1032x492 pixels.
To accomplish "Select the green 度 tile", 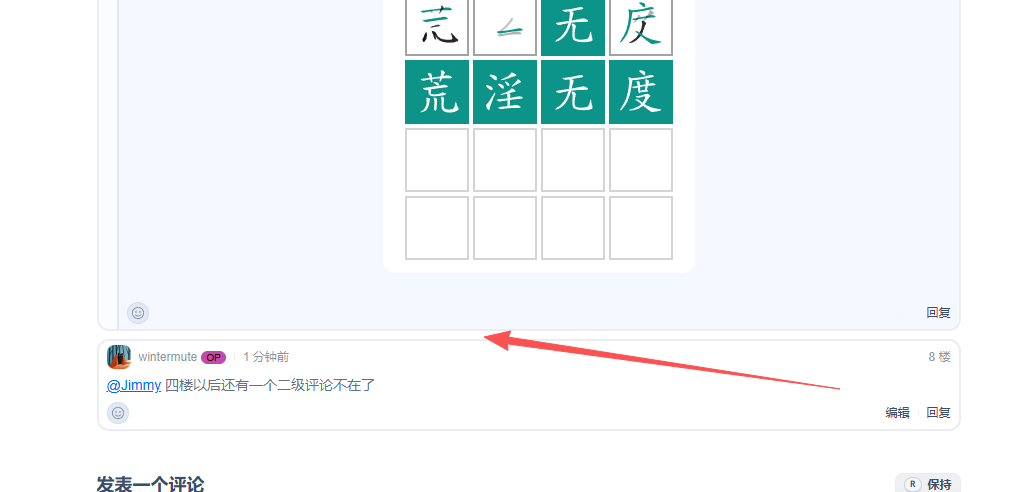I will 641,92.
